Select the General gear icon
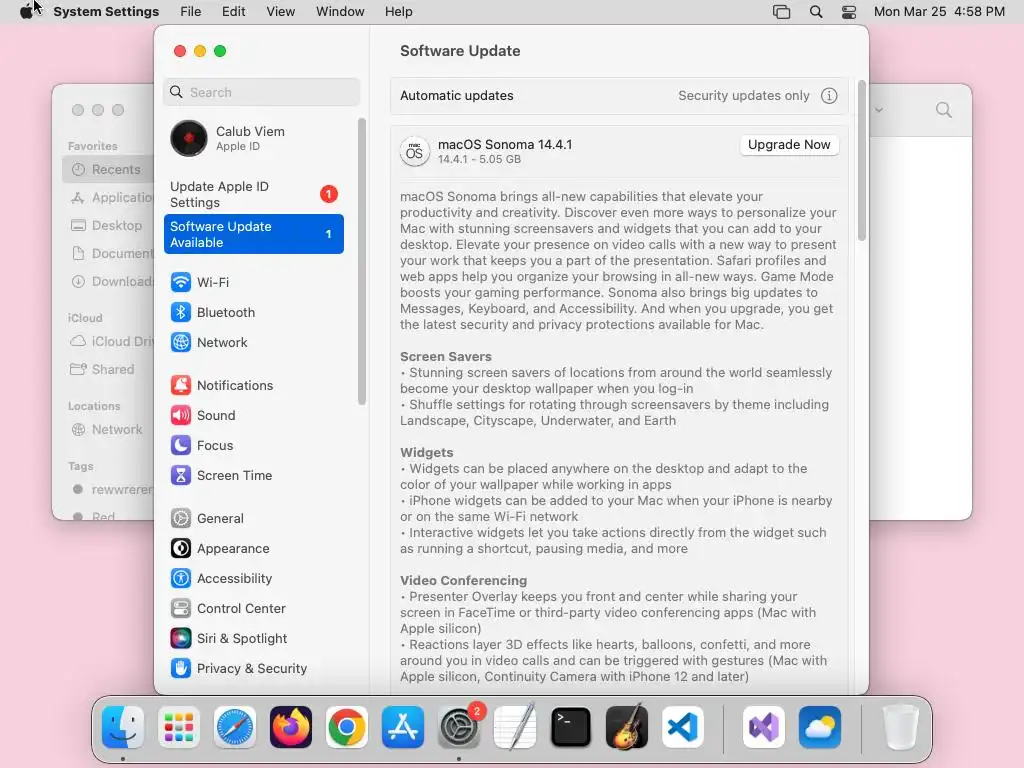The height and width of the screenshot is (768, 1024). (181, 519)
